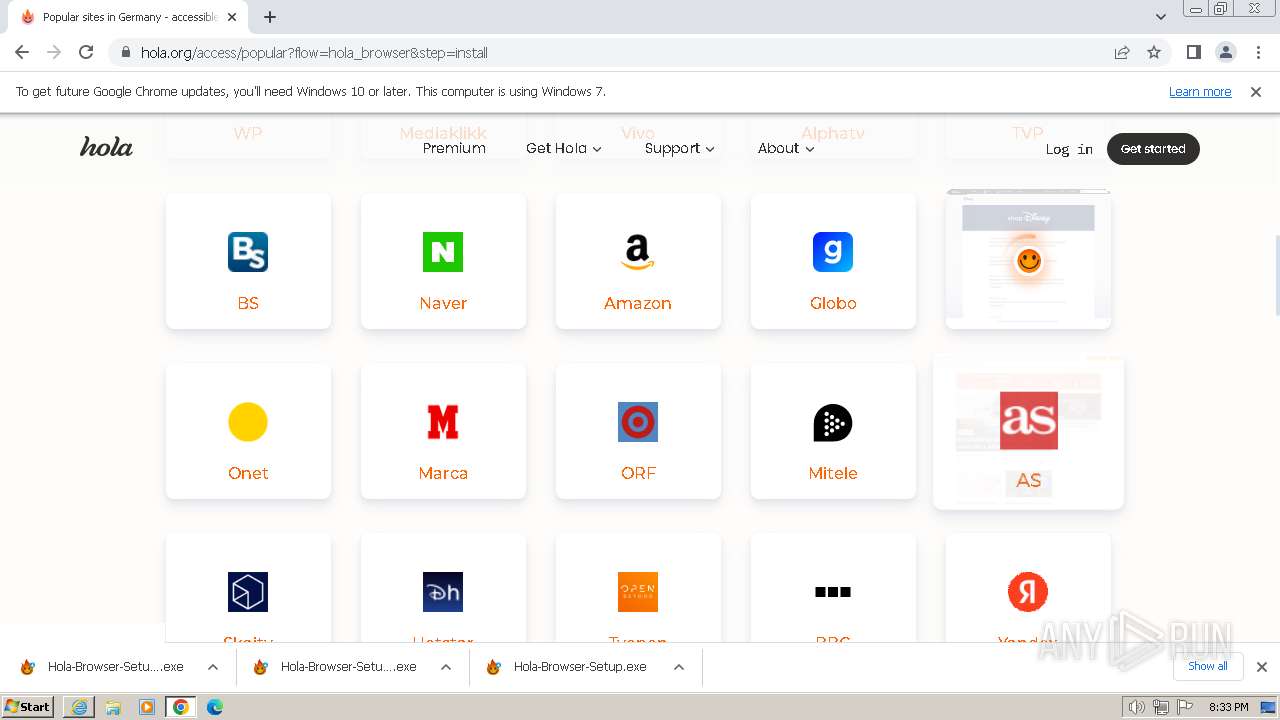Open the ORF target icon
Screen dimensions: 1280x720
tap(638, 422)
